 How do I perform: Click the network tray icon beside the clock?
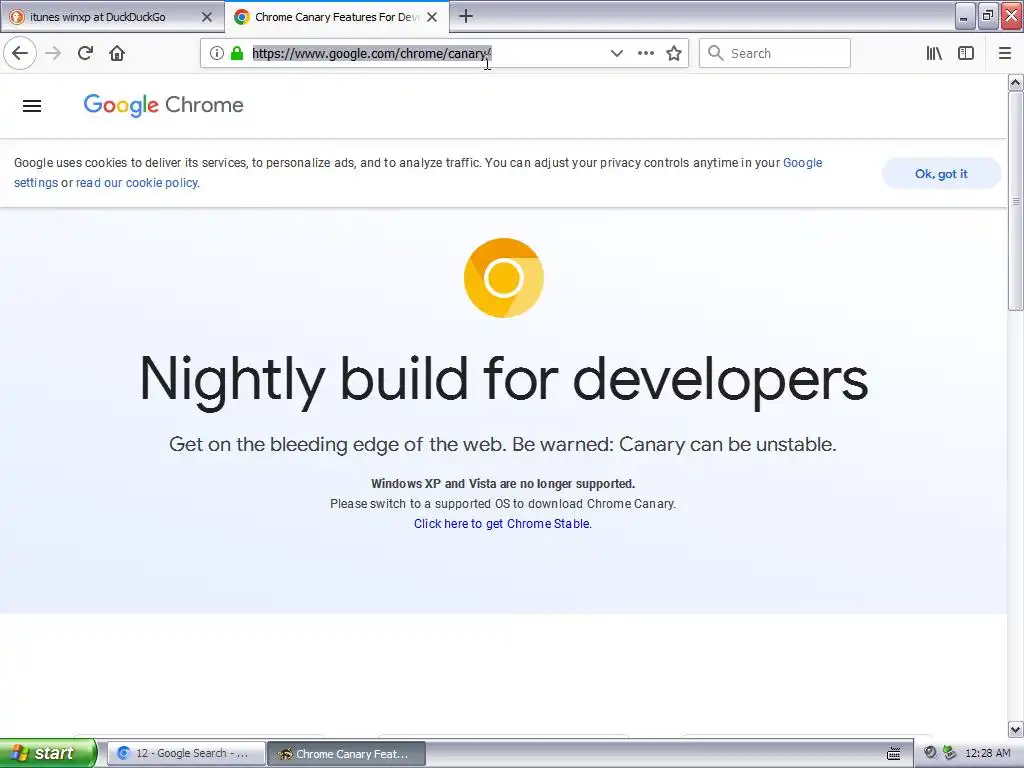[950, 753]
